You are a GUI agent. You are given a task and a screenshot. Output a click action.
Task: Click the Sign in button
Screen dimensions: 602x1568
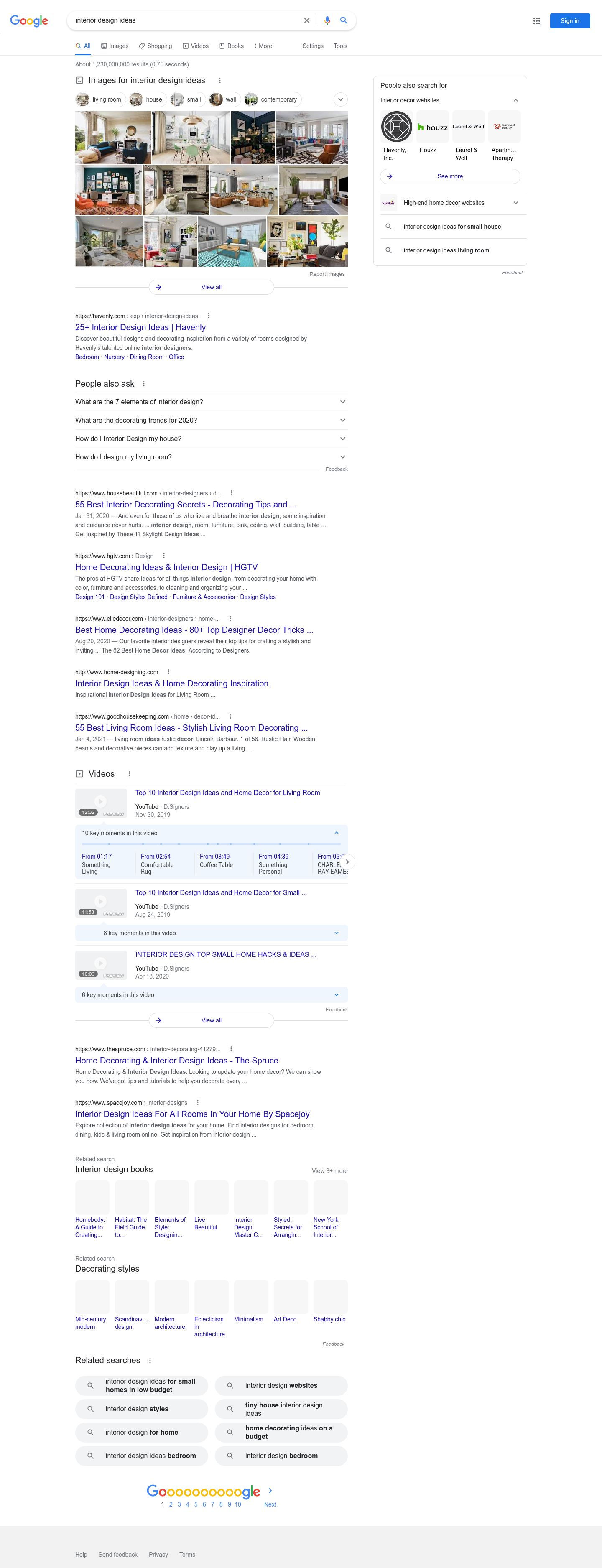pyautogui.click(x=570, y=21)
